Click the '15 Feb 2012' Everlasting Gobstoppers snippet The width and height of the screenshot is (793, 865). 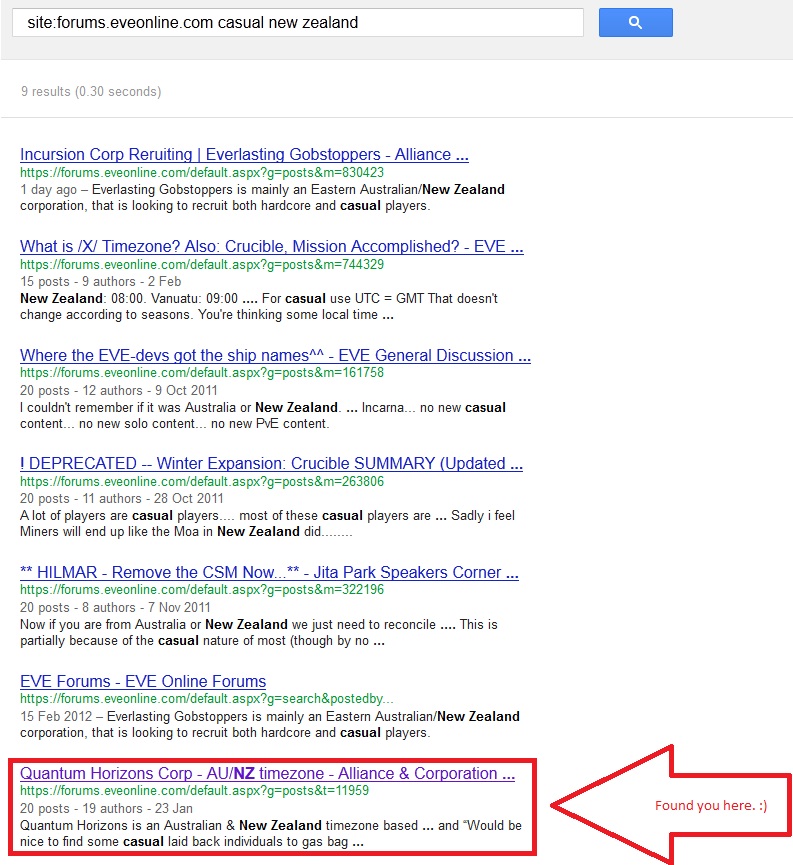point(270,724)
